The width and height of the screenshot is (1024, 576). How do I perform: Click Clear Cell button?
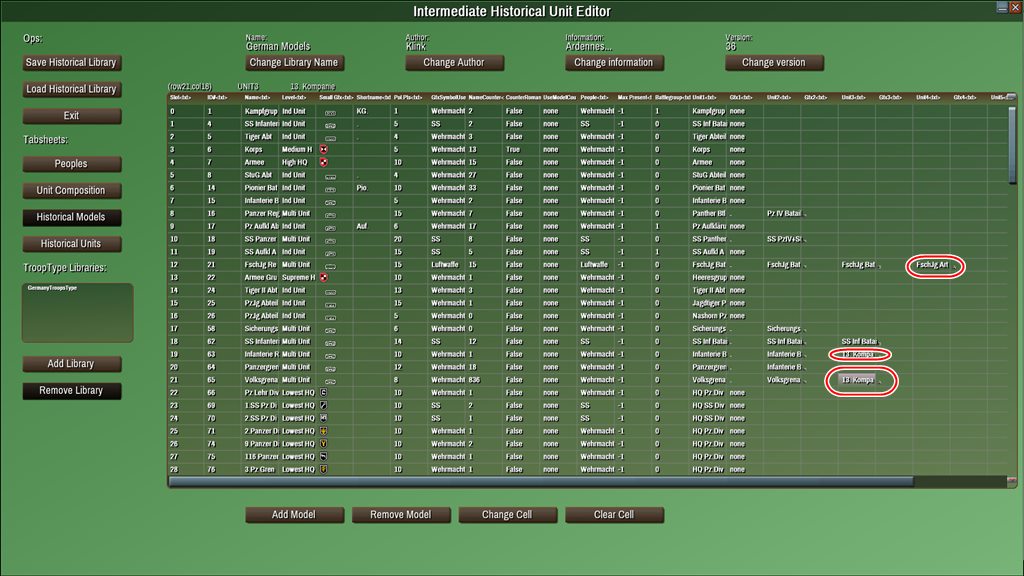pos(614,515)
